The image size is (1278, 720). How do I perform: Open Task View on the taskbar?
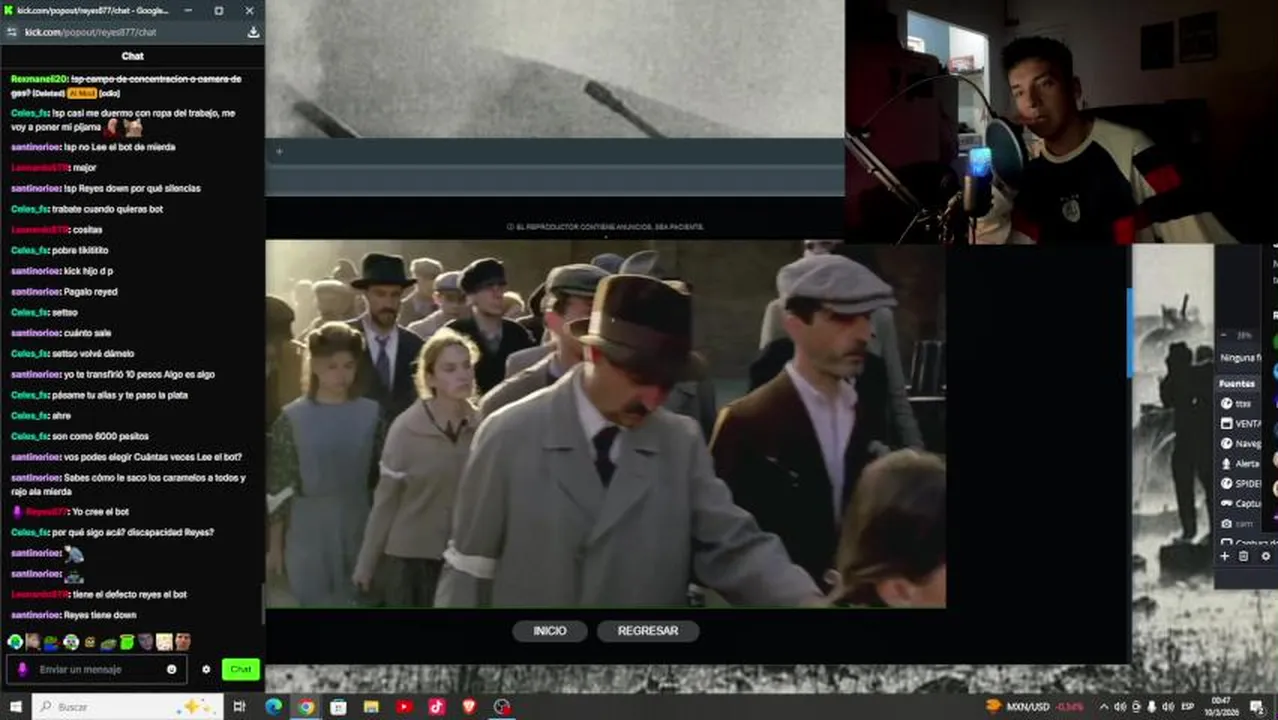click(239, 707)
